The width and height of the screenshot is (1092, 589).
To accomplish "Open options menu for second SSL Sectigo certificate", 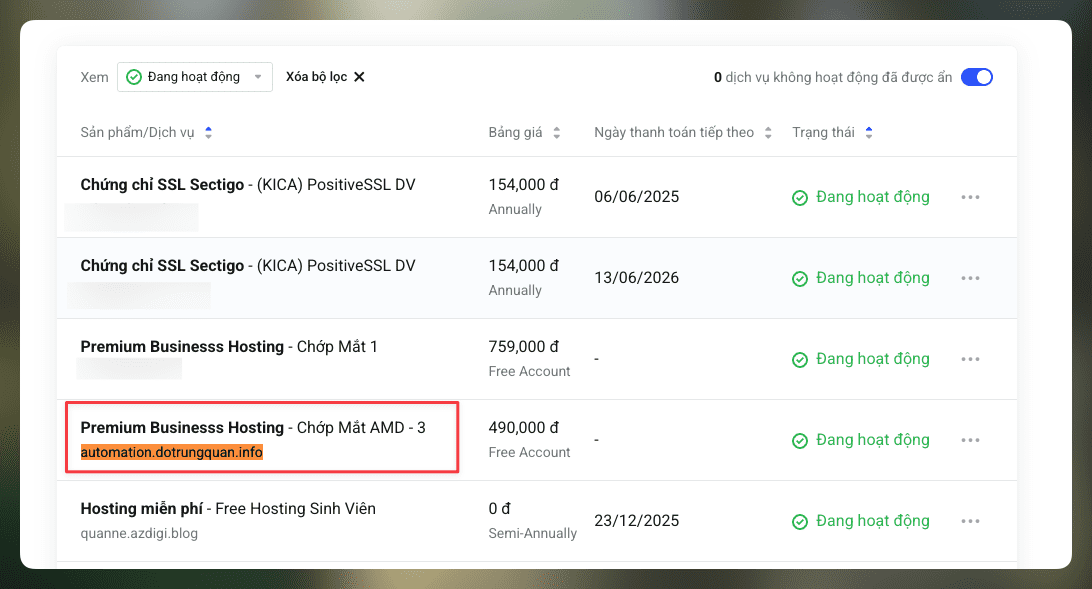I will (970, 277).
